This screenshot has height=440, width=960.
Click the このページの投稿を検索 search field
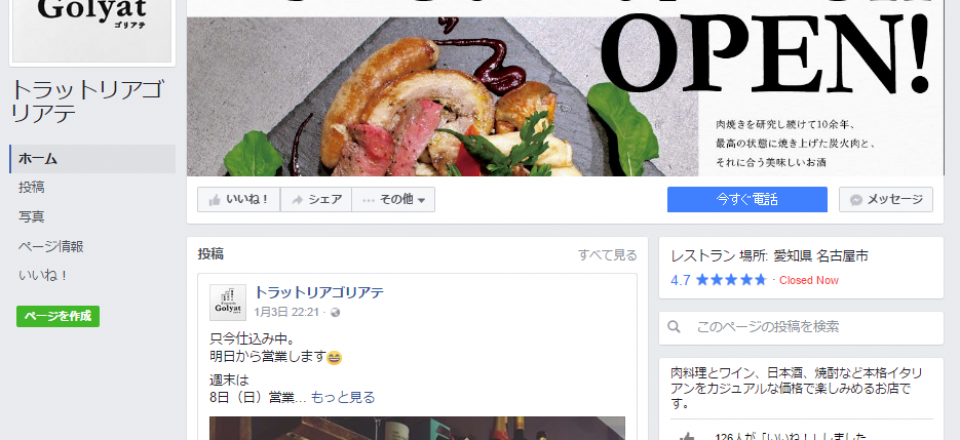pos(801,327)
